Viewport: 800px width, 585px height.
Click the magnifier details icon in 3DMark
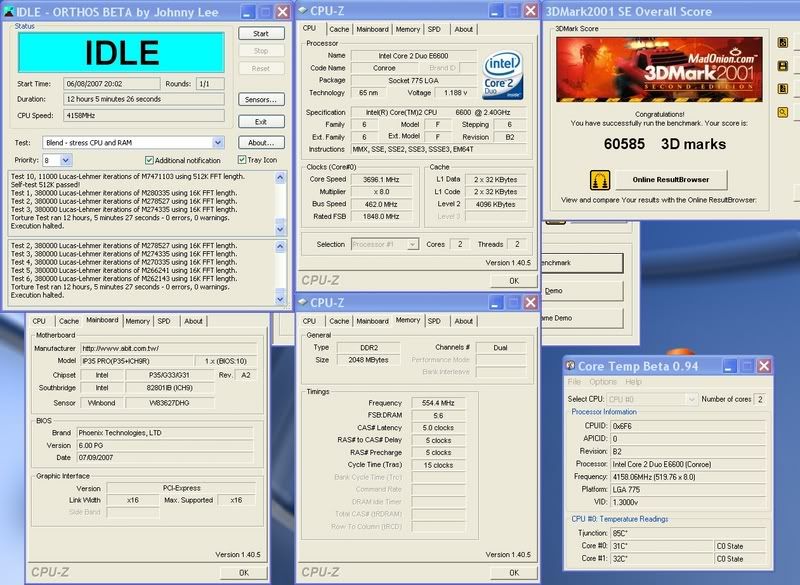coord(783,112)
